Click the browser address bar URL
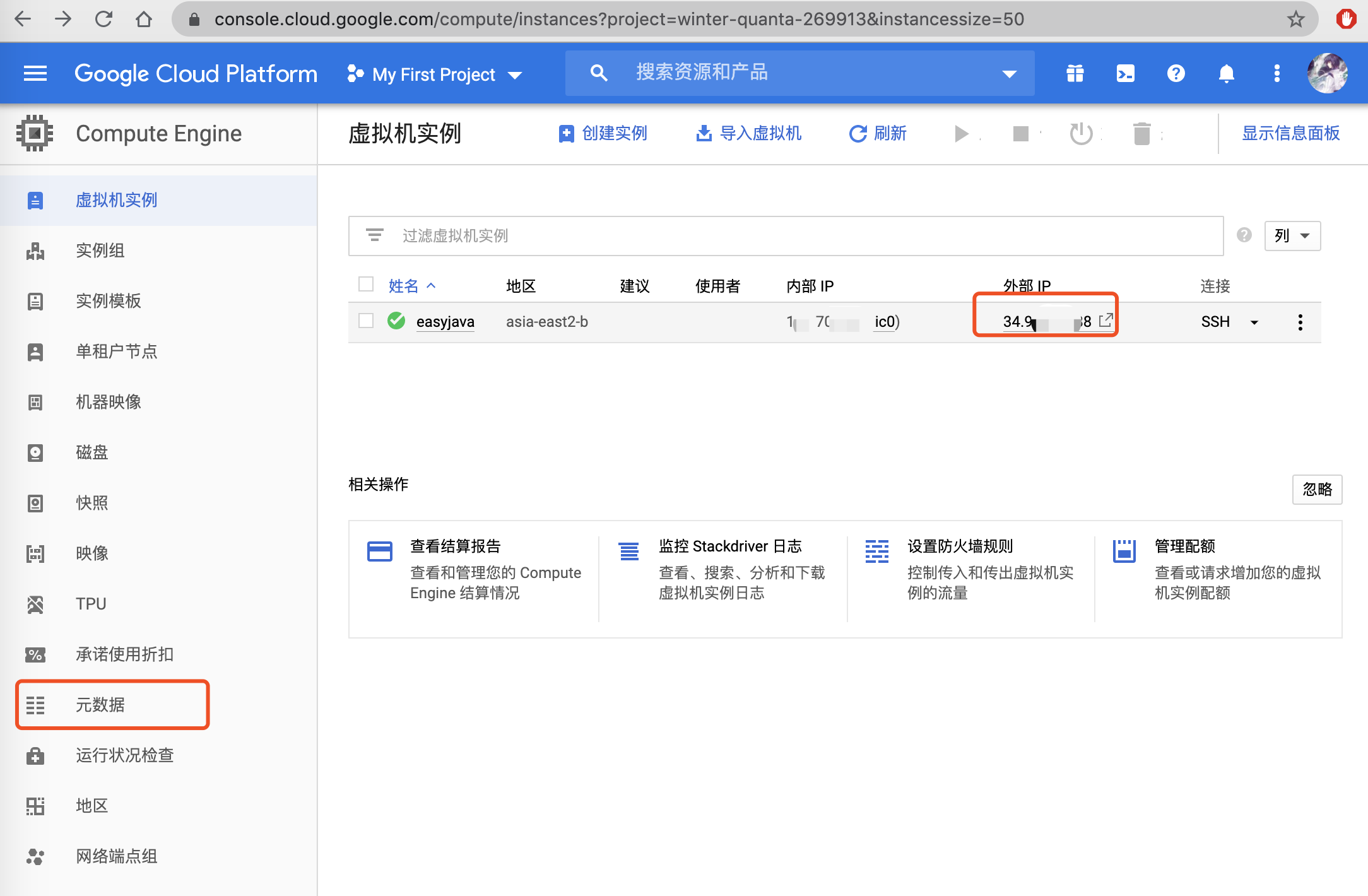This screenshot has height=896, width=1368. tap(619, 19)
